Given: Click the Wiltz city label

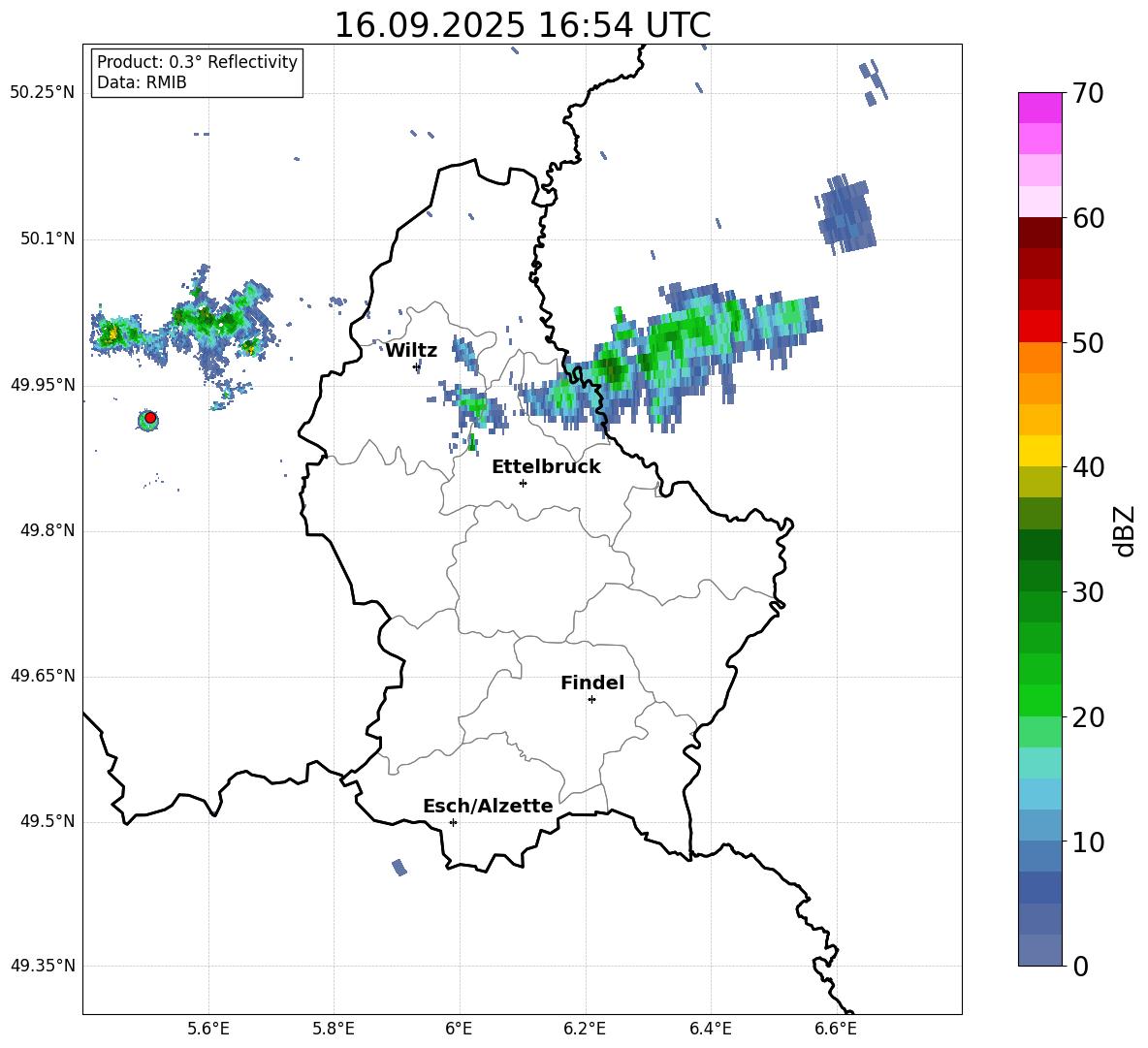Looking at the screenshot, I should pos(411,351).
